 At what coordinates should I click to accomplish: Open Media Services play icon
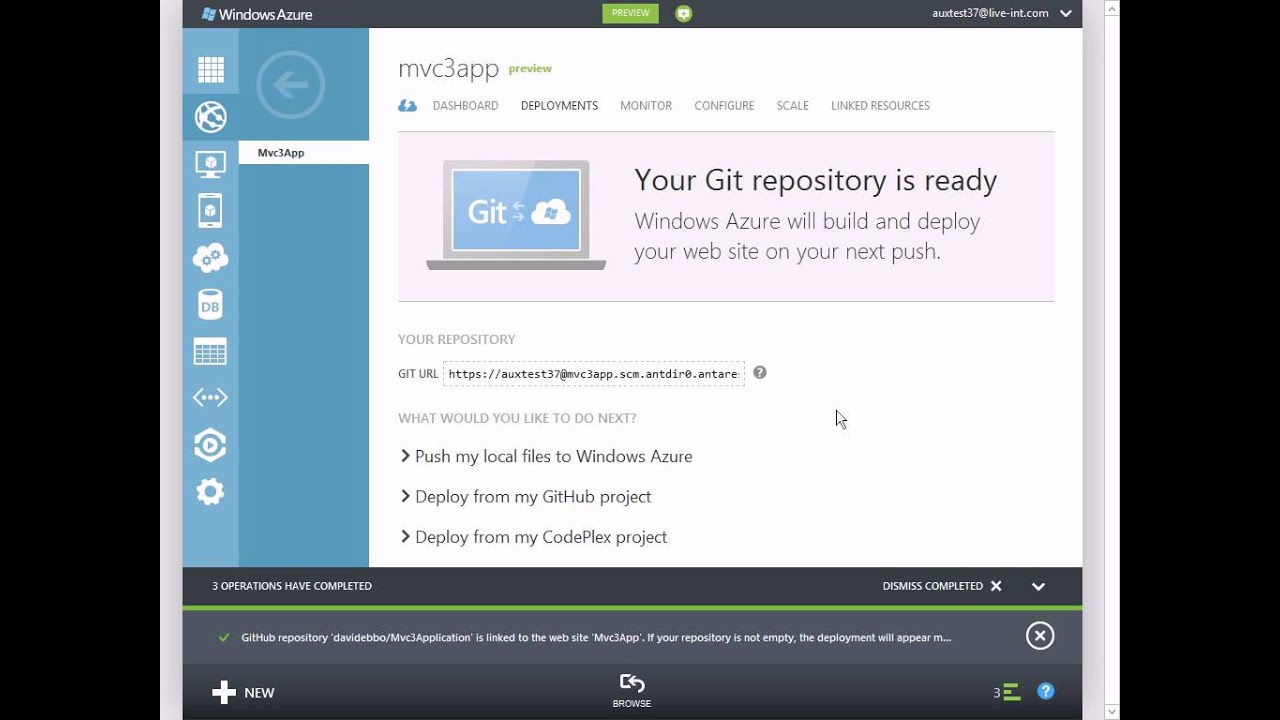[x=210, y=445]
